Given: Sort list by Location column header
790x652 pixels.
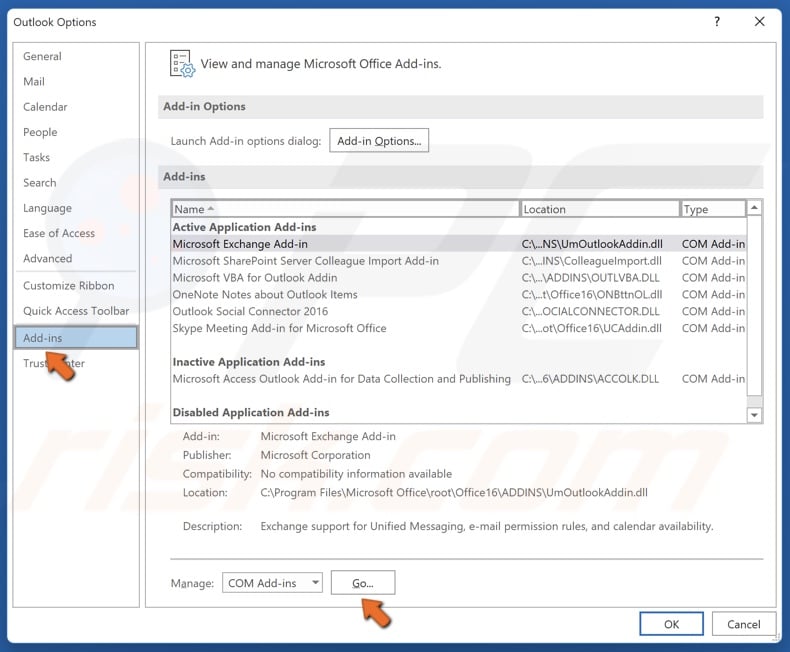Looking at the screenshot, I should pyautogui.click(x=599, y=209).
